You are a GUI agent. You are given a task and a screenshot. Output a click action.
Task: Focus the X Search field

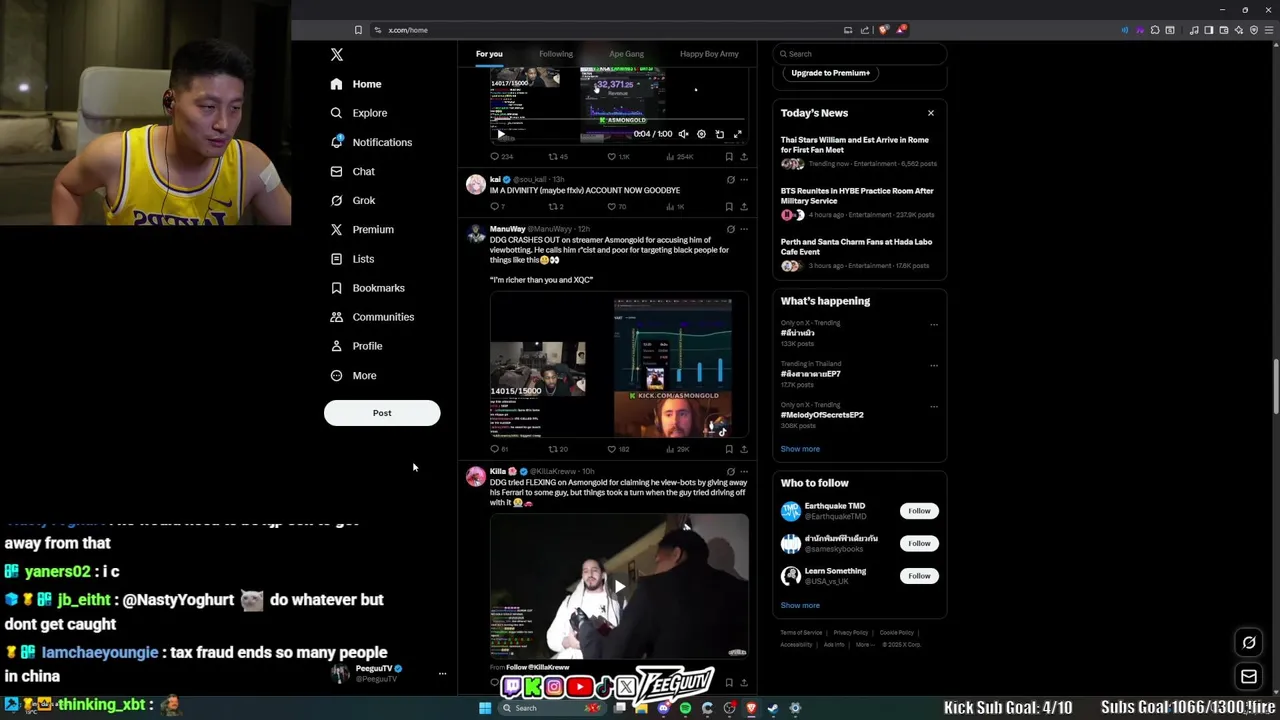[x=860, y=54]
